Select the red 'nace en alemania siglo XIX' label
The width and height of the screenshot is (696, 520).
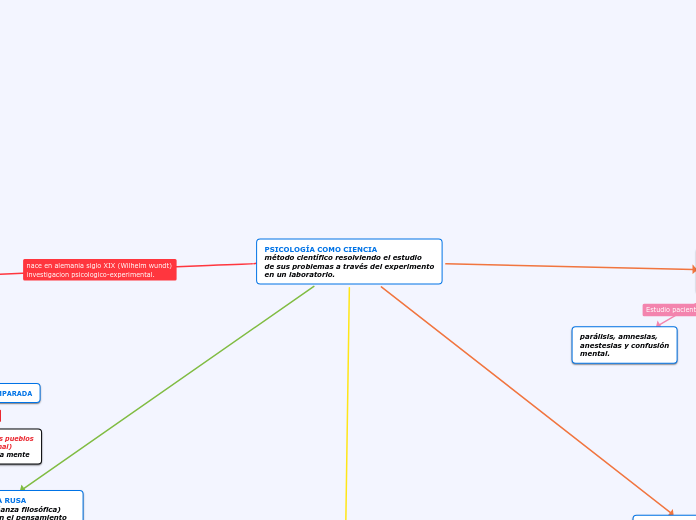pos(99,270)
